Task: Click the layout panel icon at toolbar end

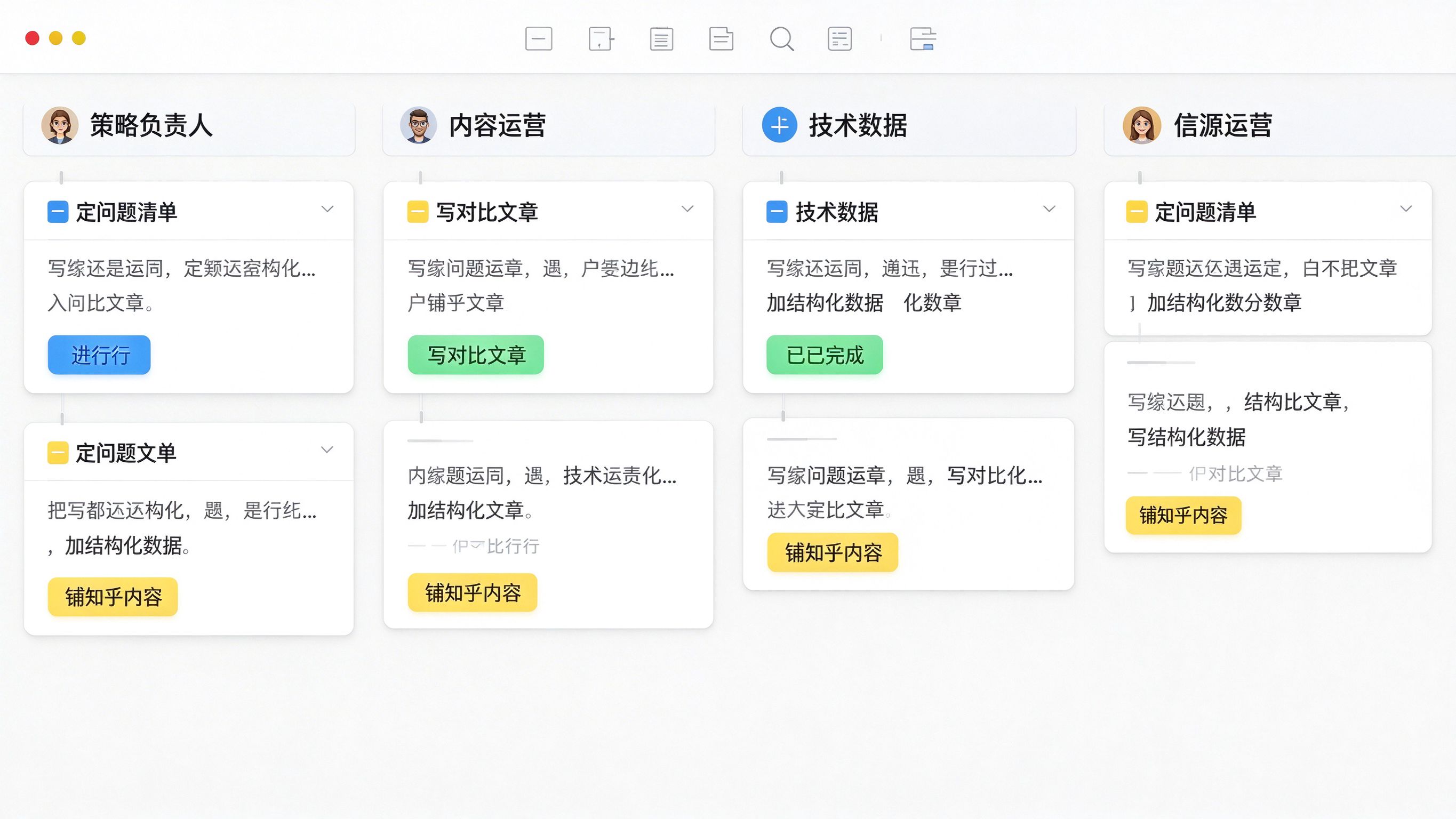Action: tap(923, 39)
